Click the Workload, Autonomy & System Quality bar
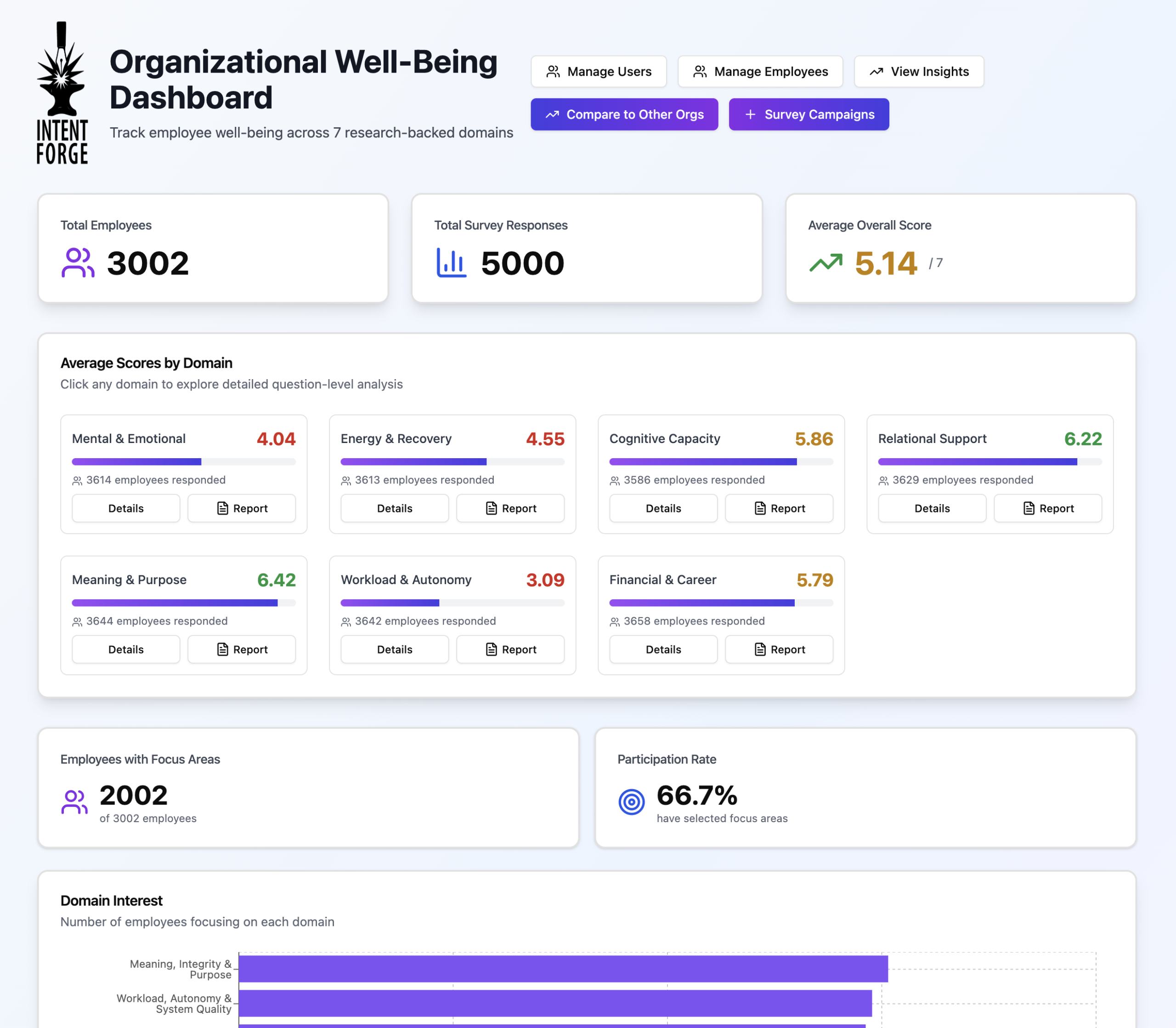This screenshot has width=1176, height=1028. pyautogui.click(x=554, y=1003)
